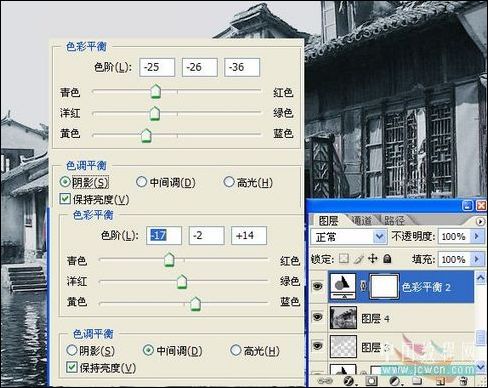This screenshot has height=388, width=488.
Task: Toggle lock all padlock icon
Action: coord(387,259)
